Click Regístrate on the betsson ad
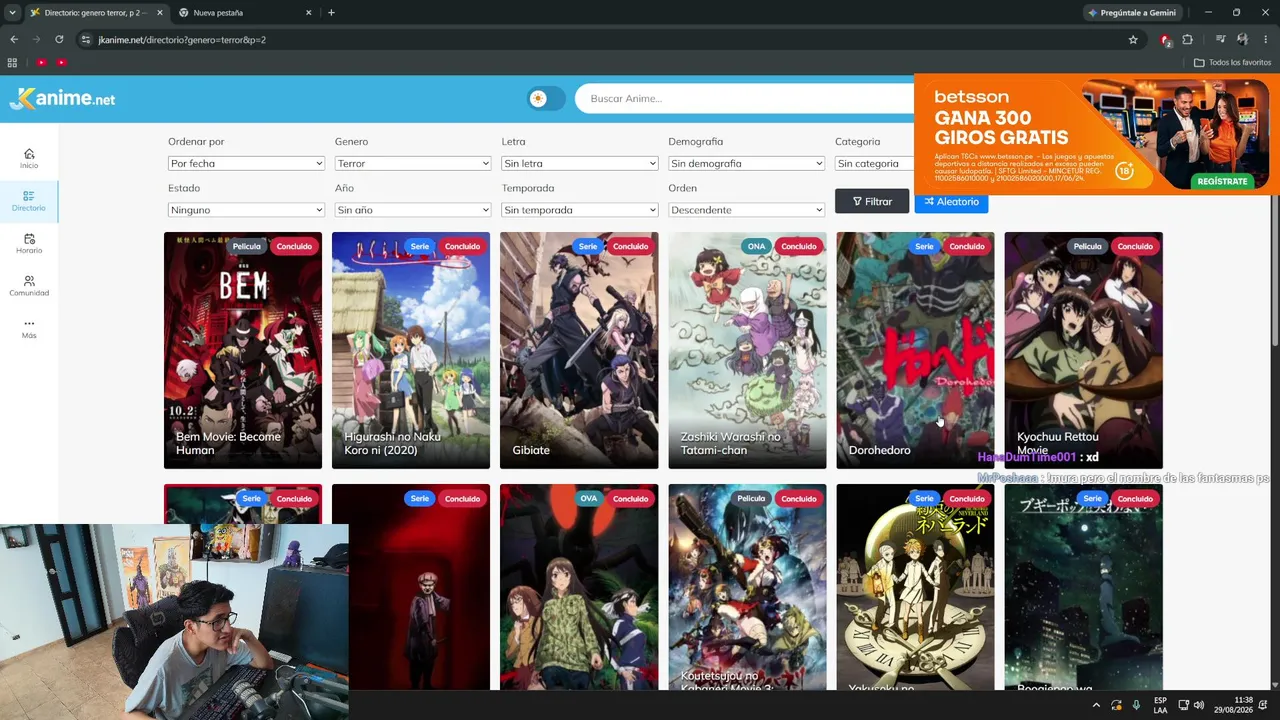This screenshot has width=1280, height=720. [x=1222, y=181]
